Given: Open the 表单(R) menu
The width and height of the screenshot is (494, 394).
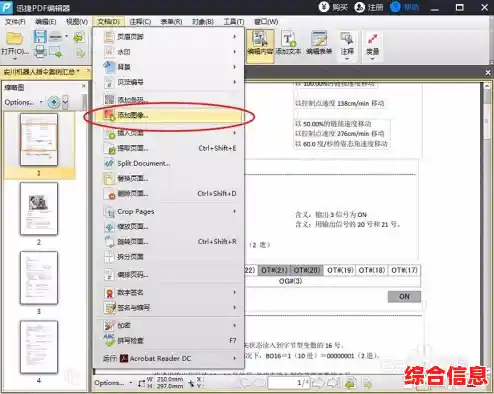Looking at the screenshot, I should pyautogui.click(x=171, y=22).
